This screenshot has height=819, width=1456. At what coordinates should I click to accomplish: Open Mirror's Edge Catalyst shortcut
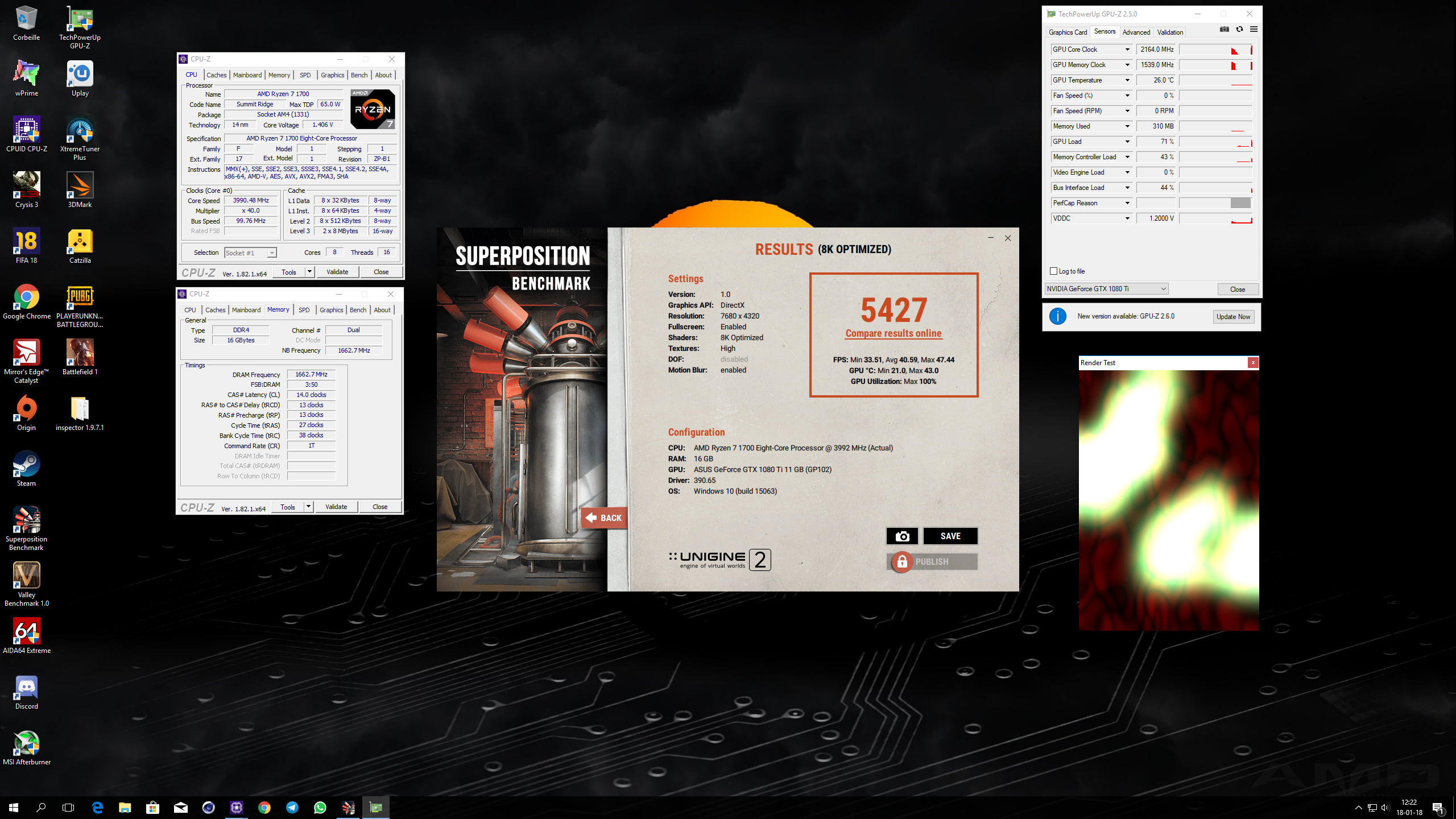[26, 362]
